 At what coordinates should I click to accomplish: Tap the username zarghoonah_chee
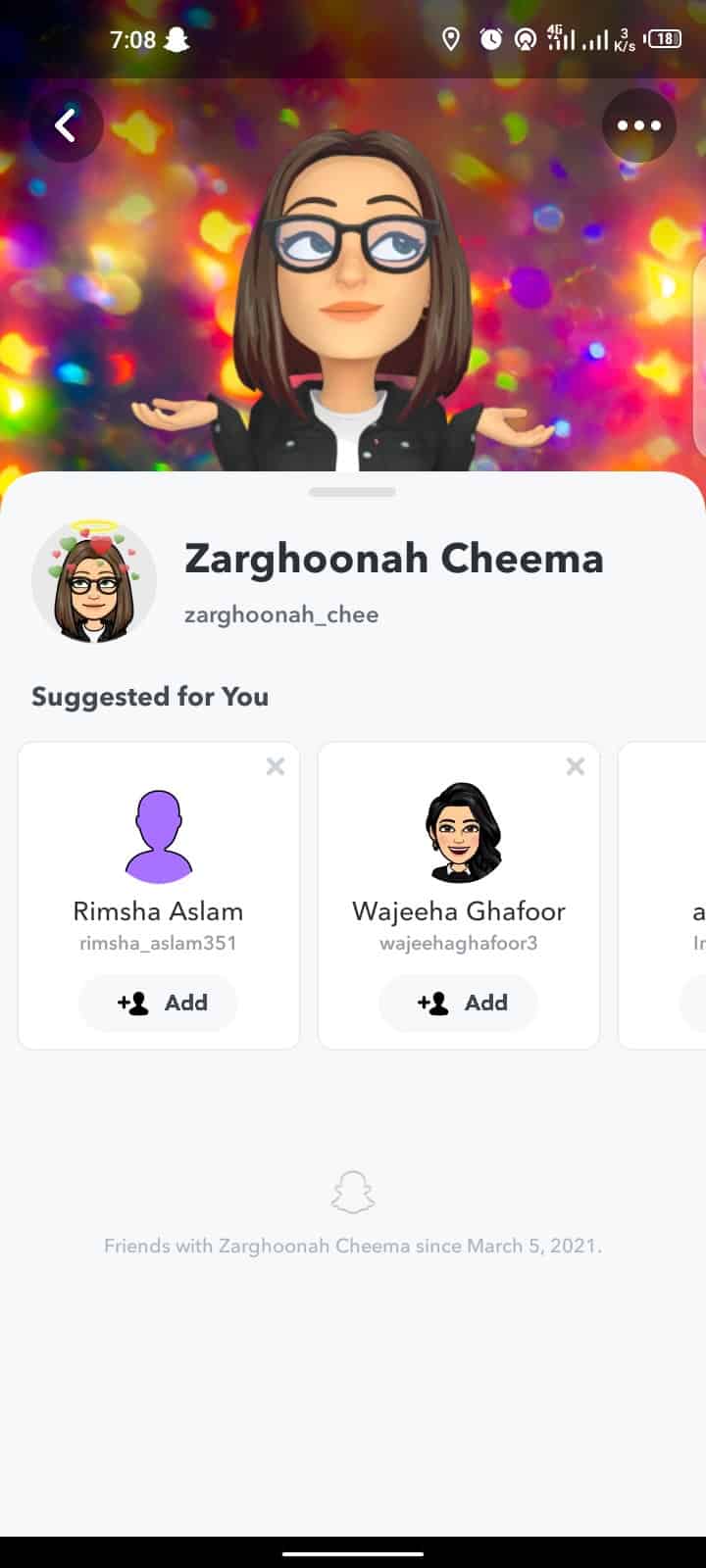tap(281, 614)
